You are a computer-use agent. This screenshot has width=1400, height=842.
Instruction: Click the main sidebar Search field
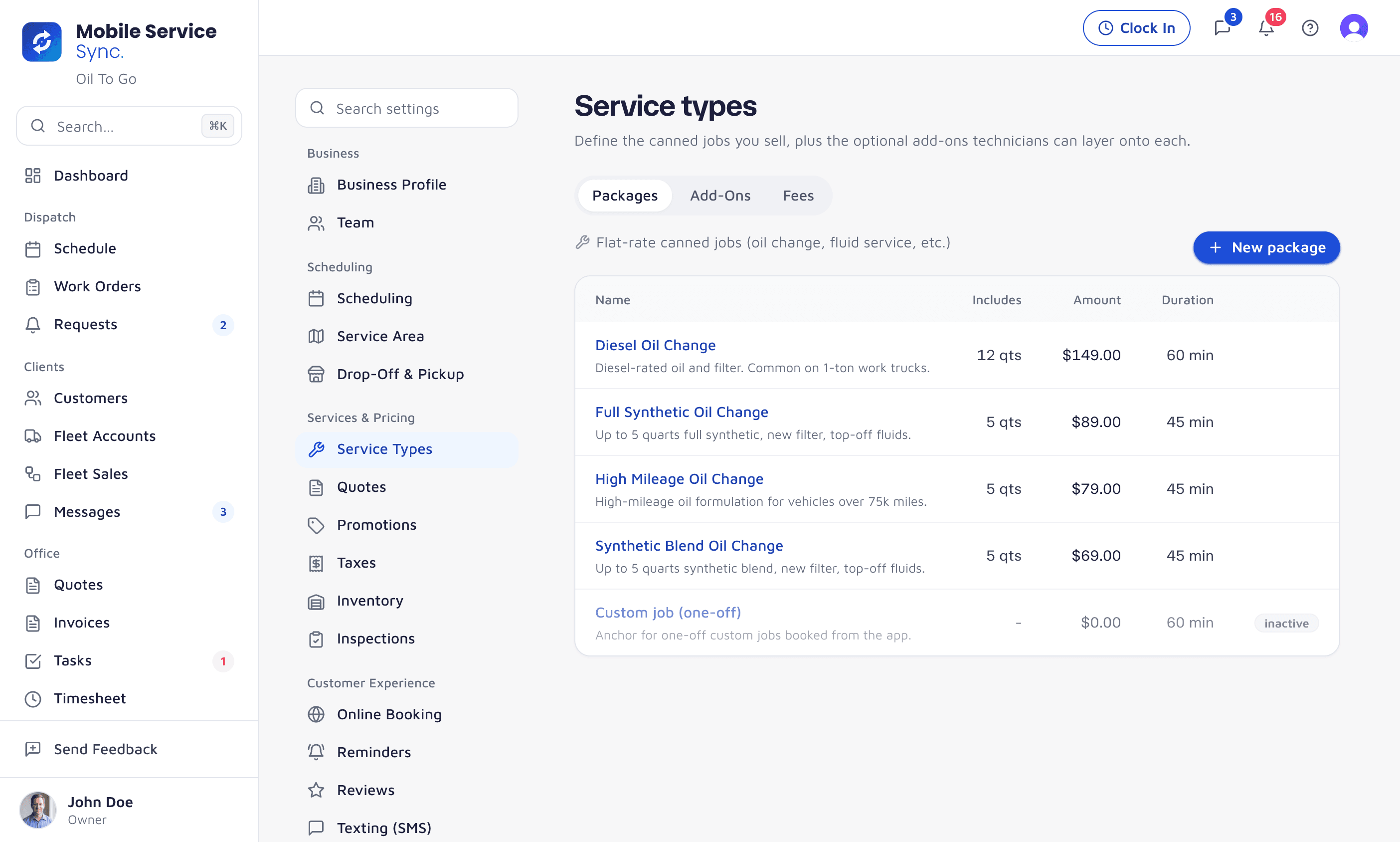coord(129,126)
